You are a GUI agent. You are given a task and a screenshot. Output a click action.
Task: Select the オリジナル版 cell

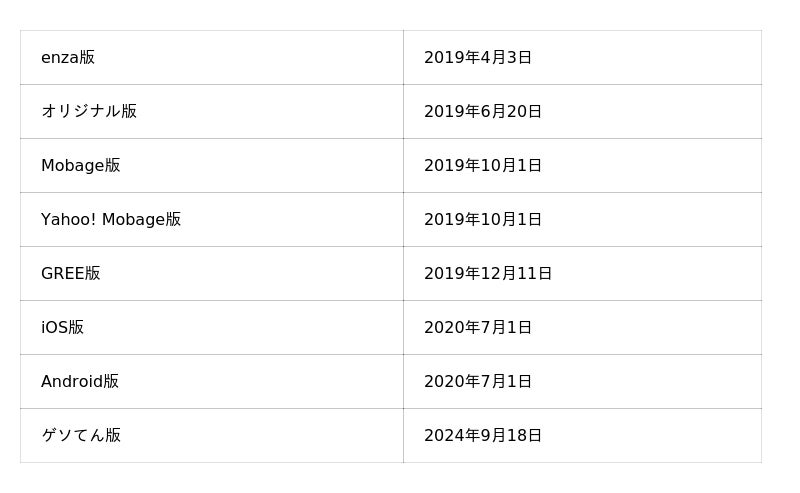89,112
